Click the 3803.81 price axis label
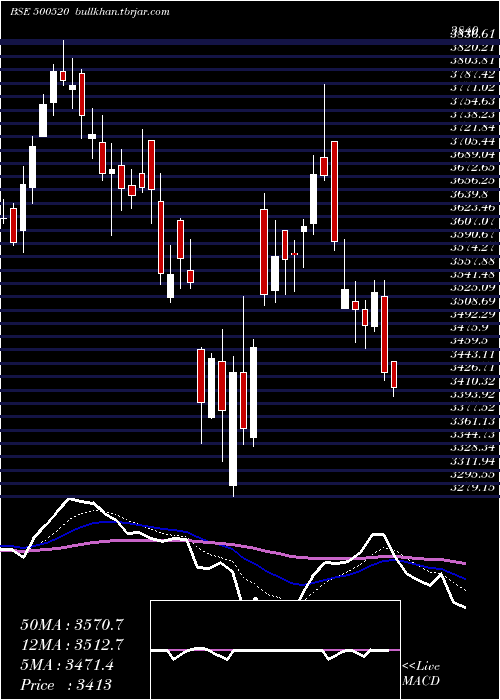The height and width of the screenshot is (700, 500). point(472,60)
